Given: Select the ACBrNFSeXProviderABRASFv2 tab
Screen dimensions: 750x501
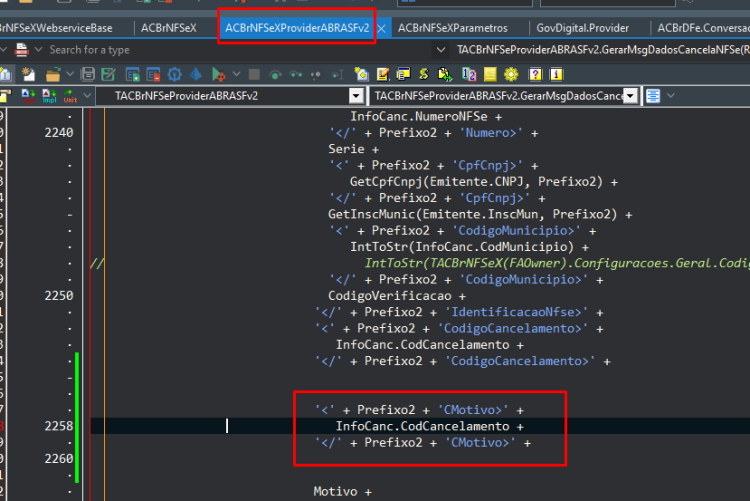Looking at the screenshot, I should coord(297,28).
